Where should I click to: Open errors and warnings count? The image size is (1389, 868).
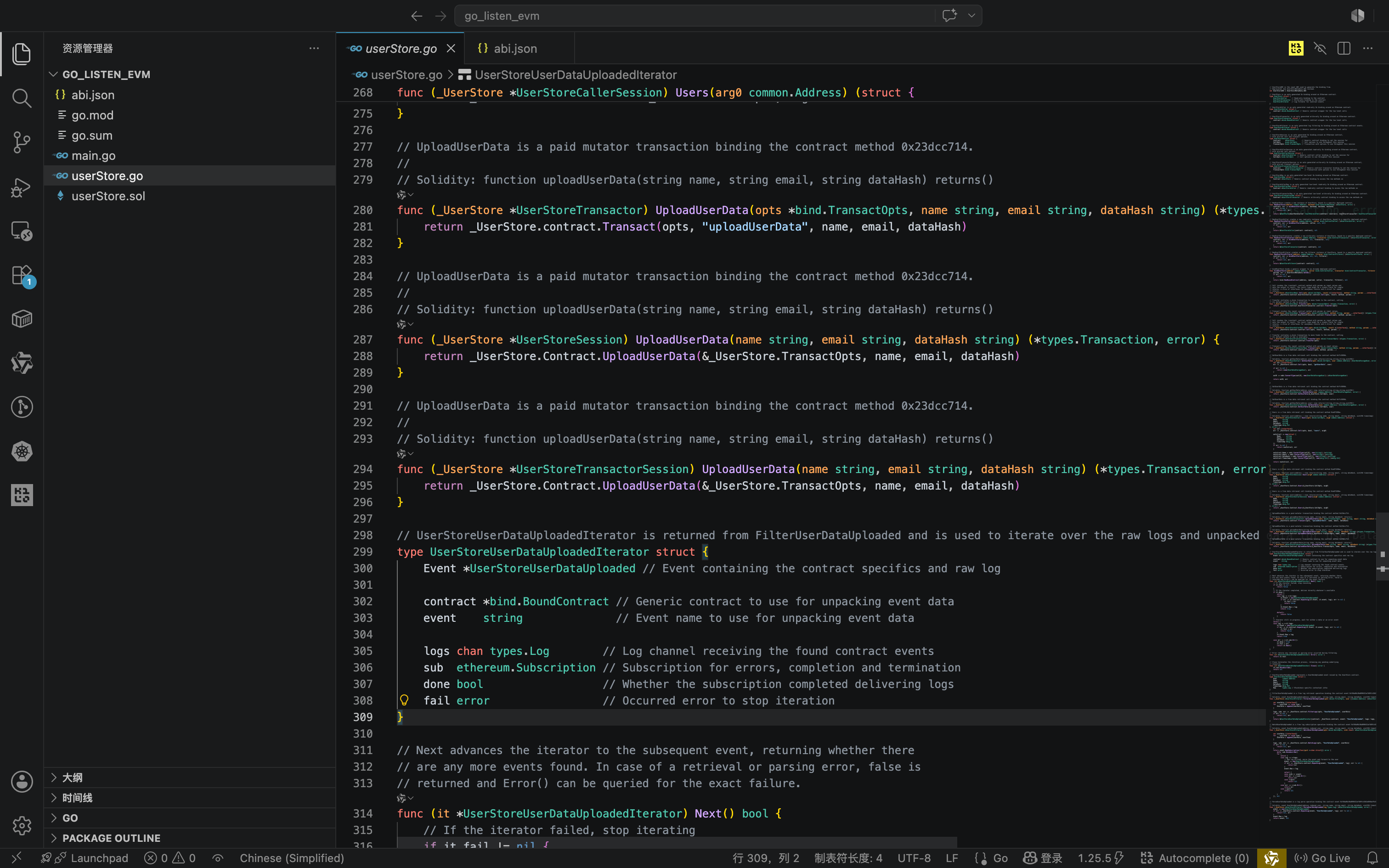tap(170, 858)
